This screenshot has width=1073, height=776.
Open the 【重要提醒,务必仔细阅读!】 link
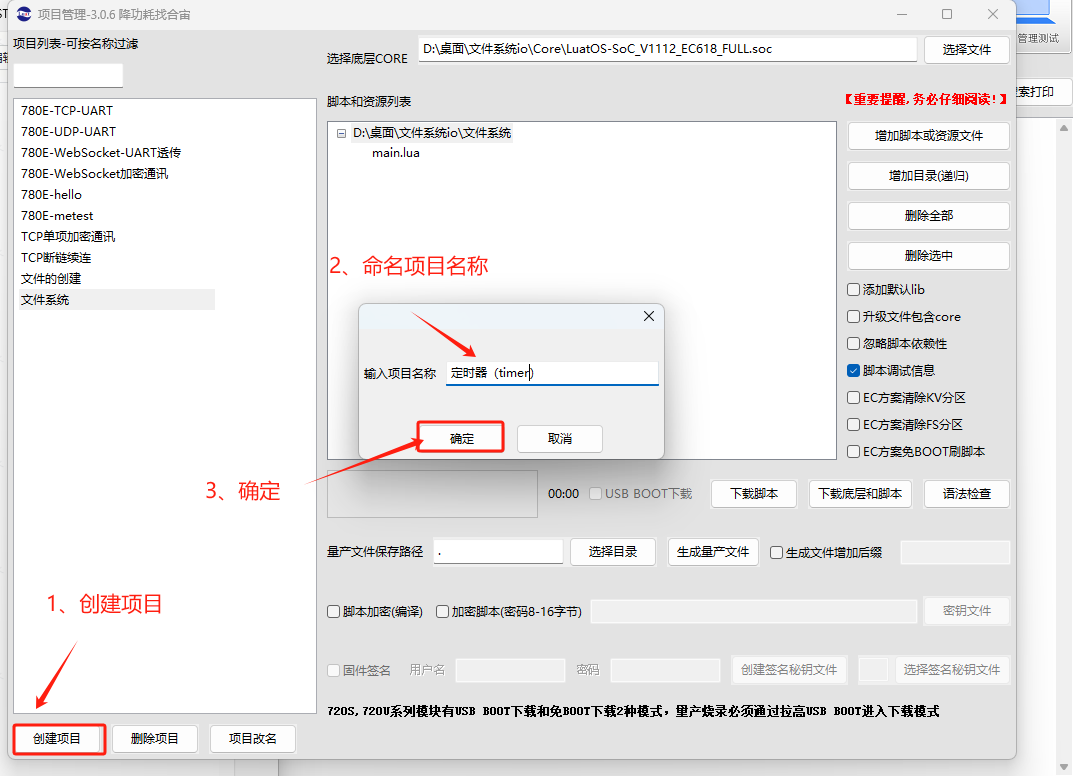pyautogui.click(x=926, y=100)
